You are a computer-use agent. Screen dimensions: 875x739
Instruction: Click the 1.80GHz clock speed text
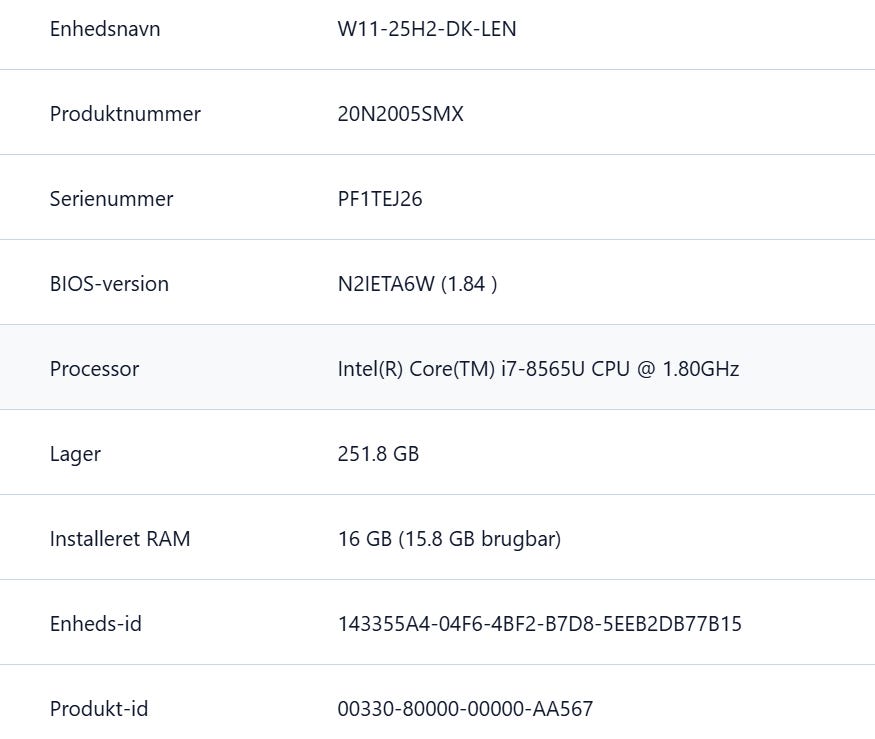point(699,369)
